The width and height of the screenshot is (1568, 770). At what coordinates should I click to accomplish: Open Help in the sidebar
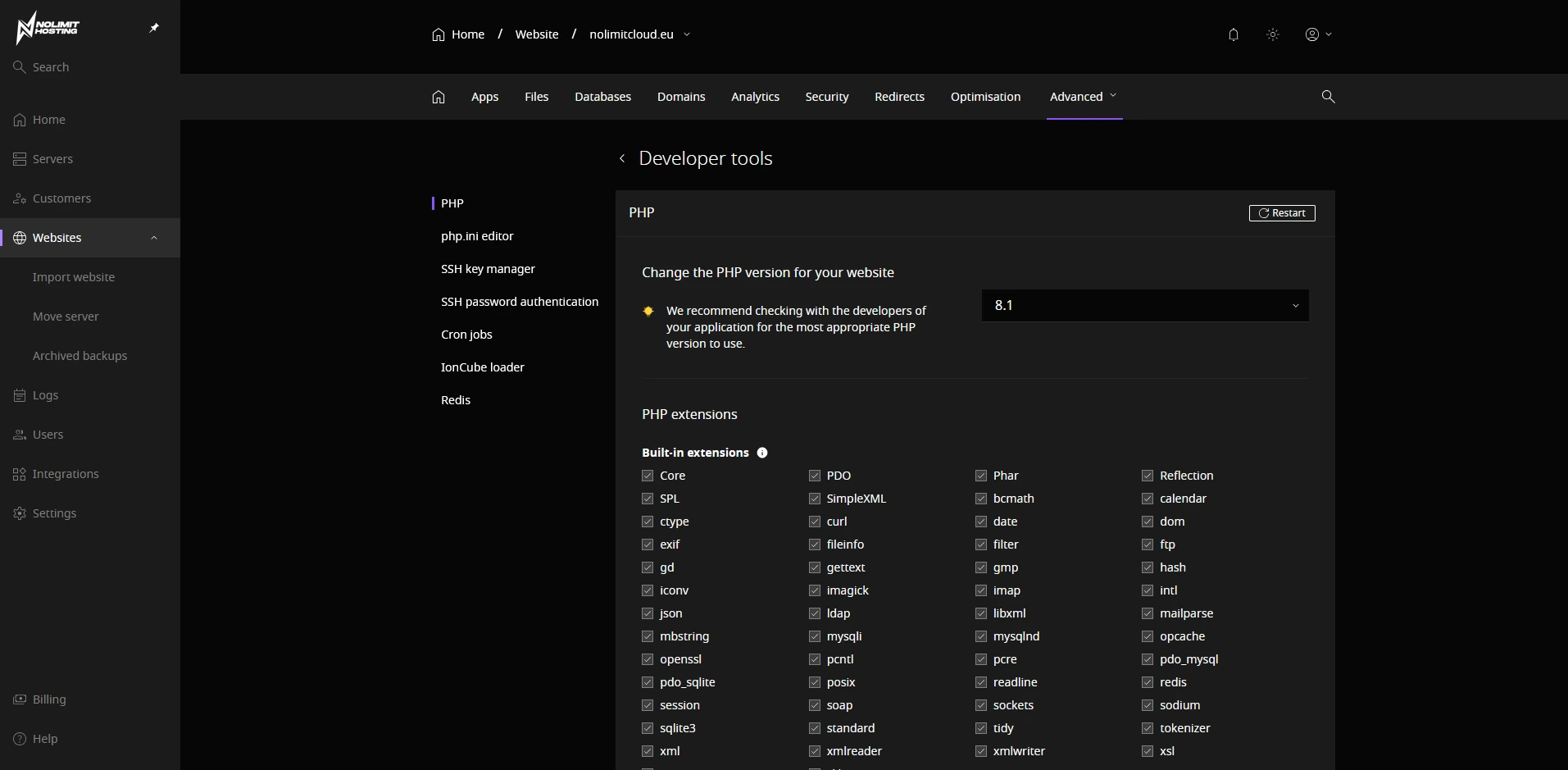click(x=90, y=739)
